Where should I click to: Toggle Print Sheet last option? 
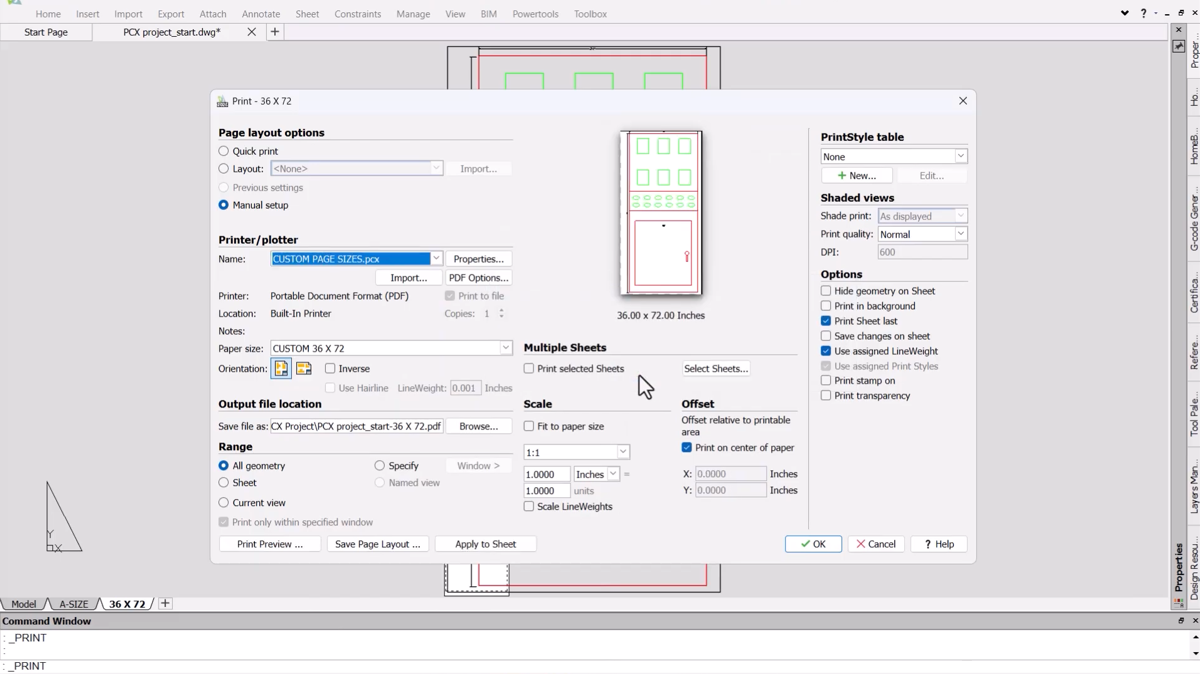(826, 322)
